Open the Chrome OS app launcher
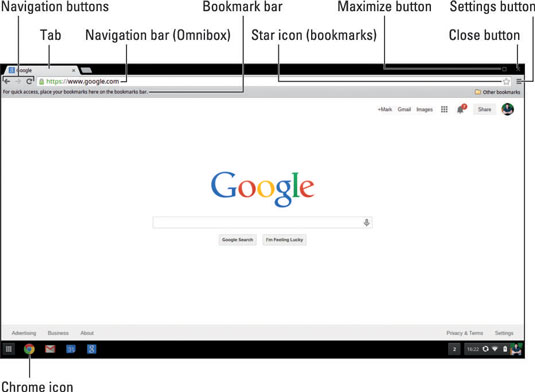This screenshot has height=392, width=535. tap(9, 349)
